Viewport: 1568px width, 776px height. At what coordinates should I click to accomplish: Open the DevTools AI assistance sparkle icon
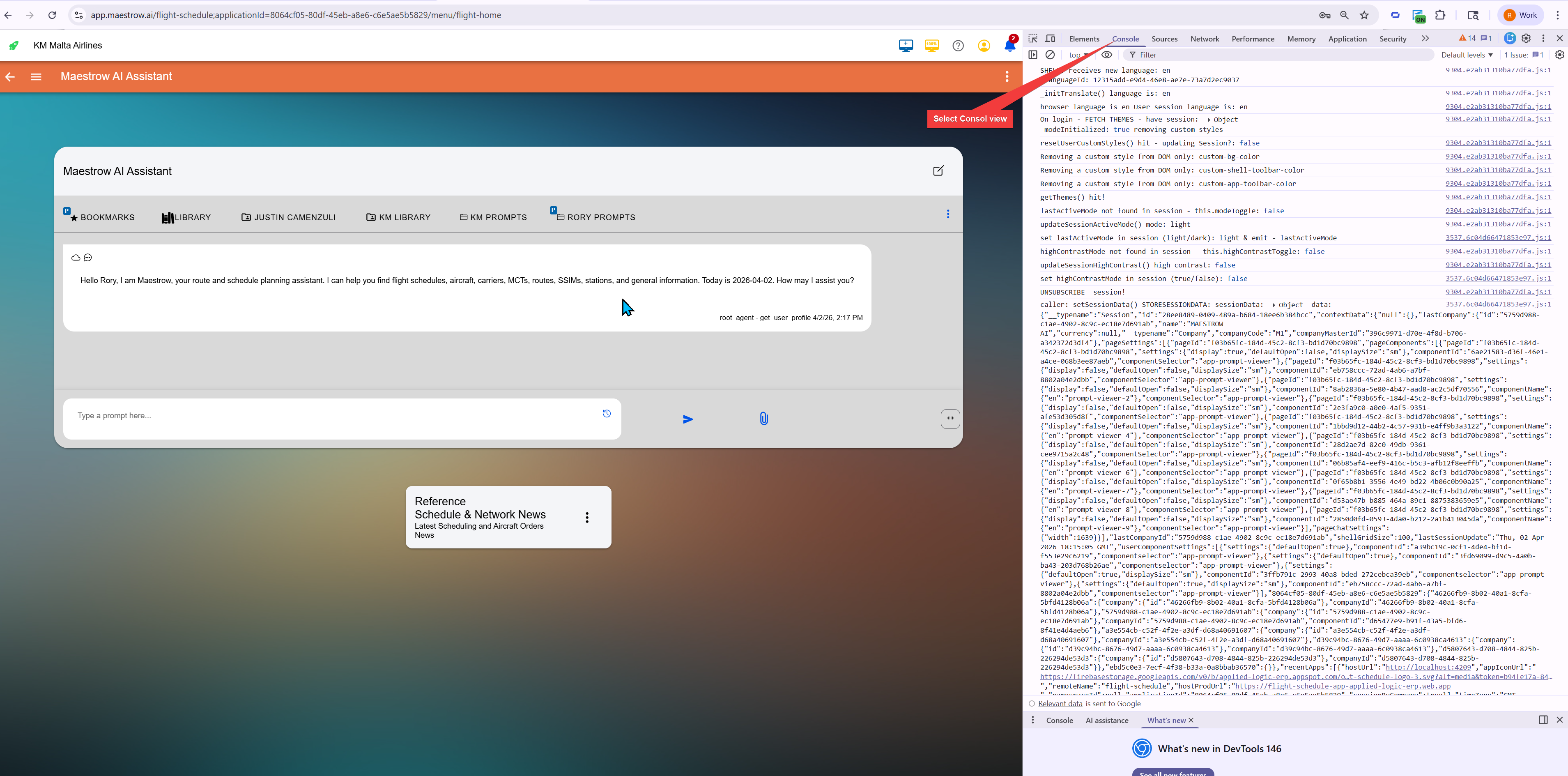[x=1510, y=38]
